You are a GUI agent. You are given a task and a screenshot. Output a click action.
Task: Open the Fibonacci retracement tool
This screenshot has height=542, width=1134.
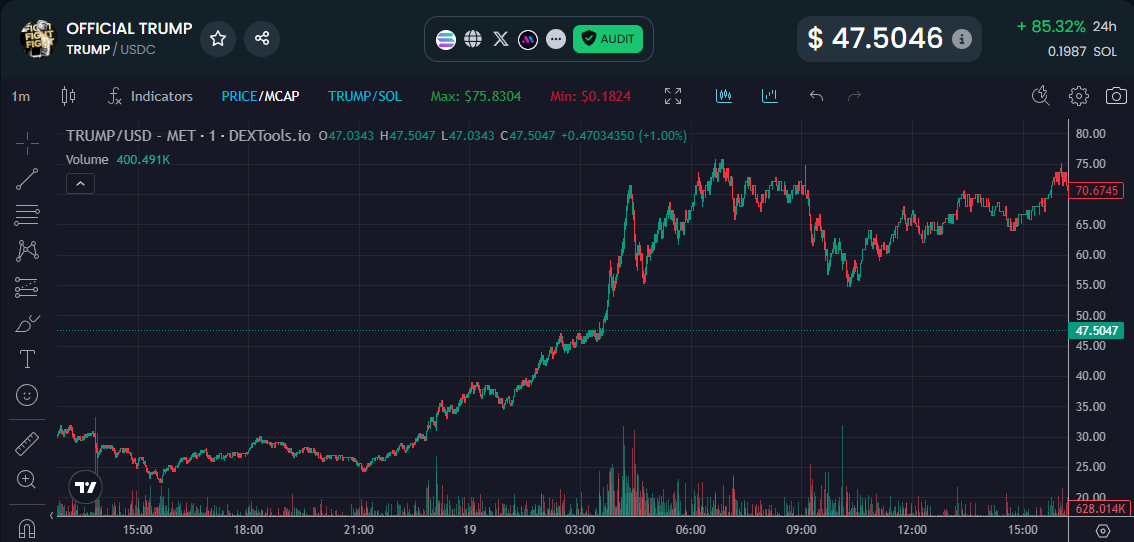point(27,215)
